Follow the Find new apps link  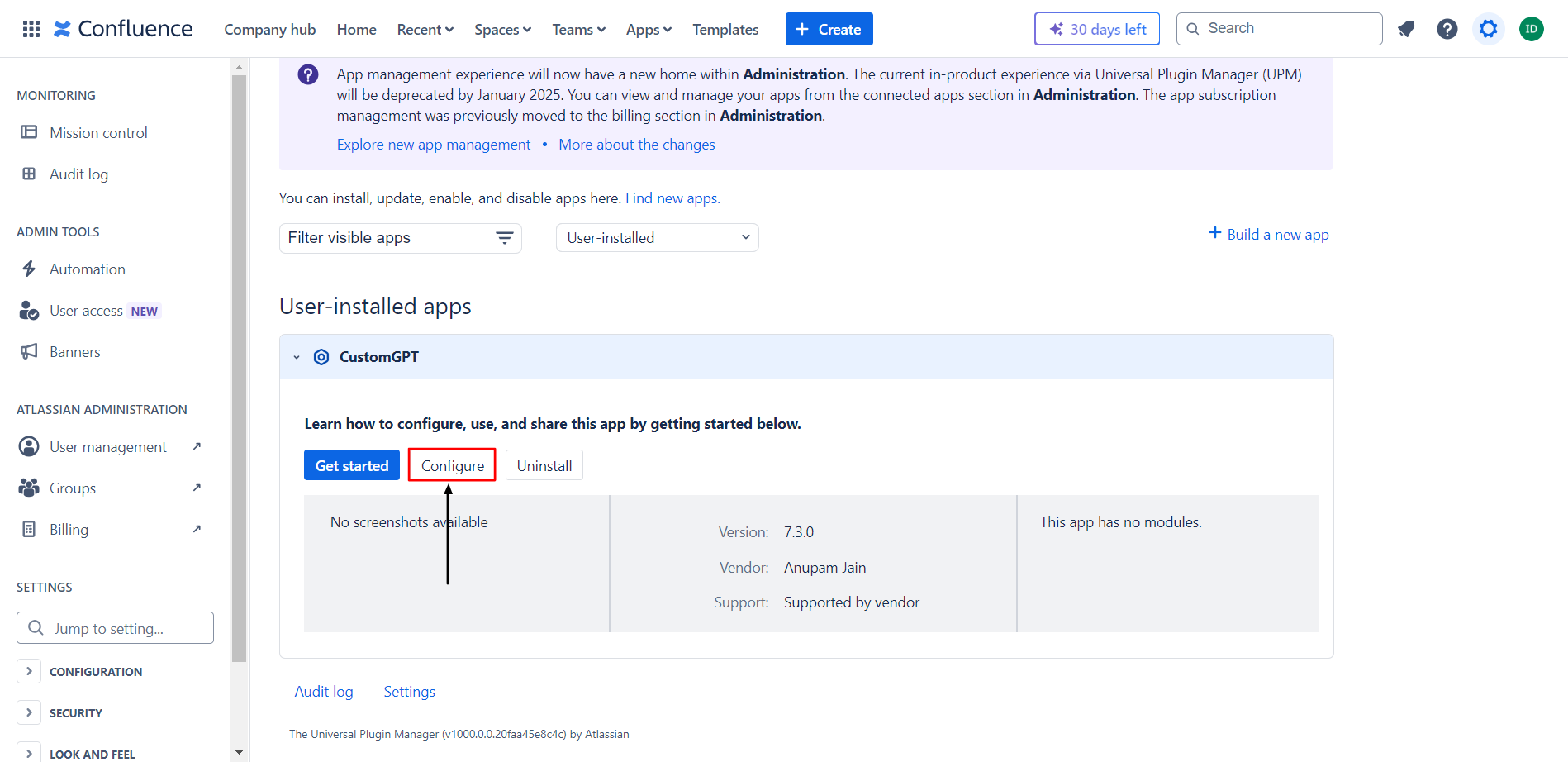[x=672, y=198]
